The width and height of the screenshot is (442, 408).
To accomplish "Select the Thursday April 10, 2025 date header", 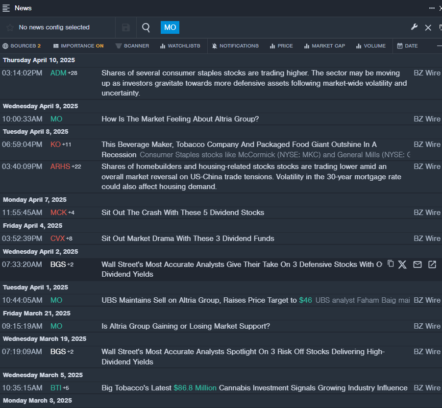I will tap(39, 60).
